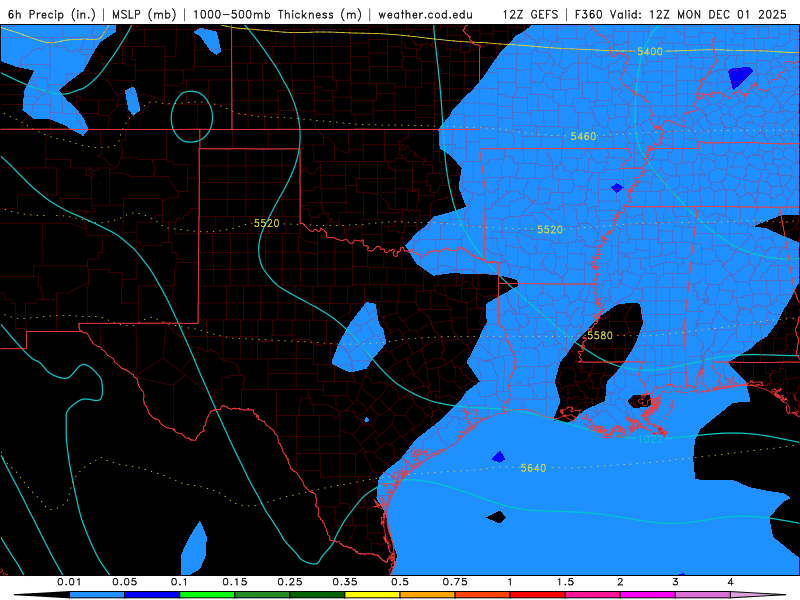Click the 1.5 legend value
Image resolution: width=800 pixels, height=600 pixels.
coord(565,582)
